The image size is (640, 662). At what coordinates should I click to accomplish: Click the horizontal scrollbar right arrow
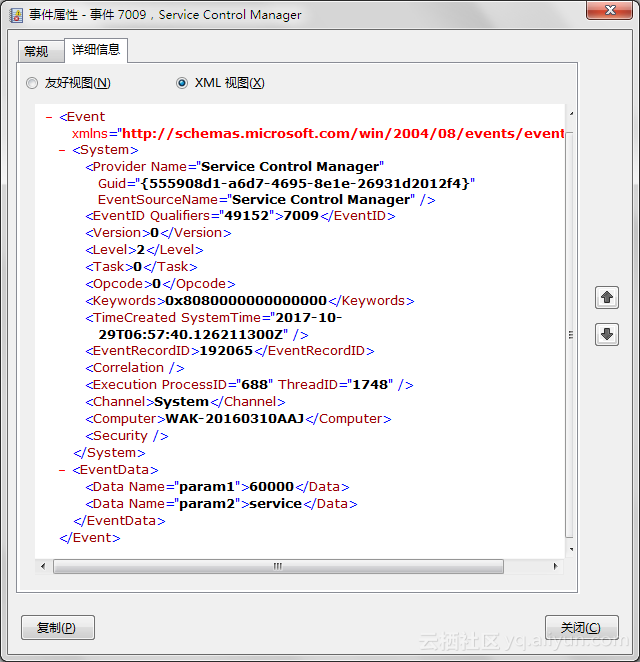(x=556, y=567)
